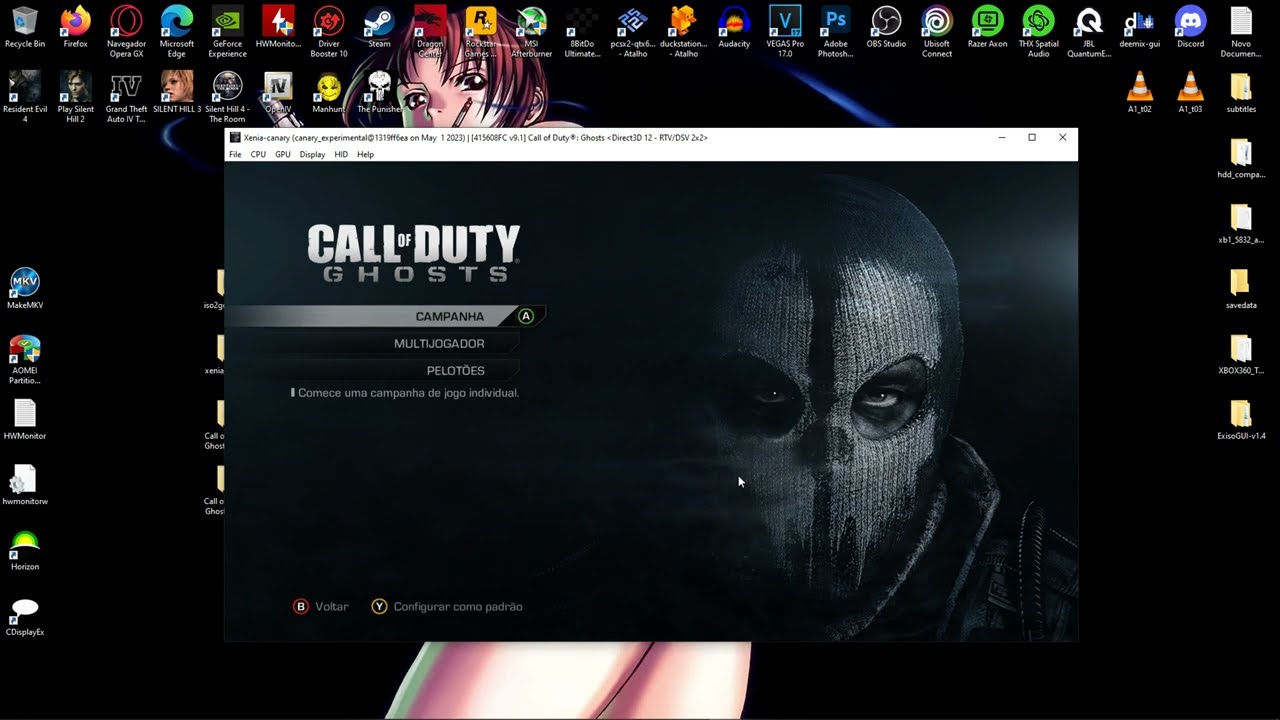Image resolution: width=1280 pixels, height=720 pixels.
Task: Open the Manhunt game shortcut
Action: click(329, 92)
